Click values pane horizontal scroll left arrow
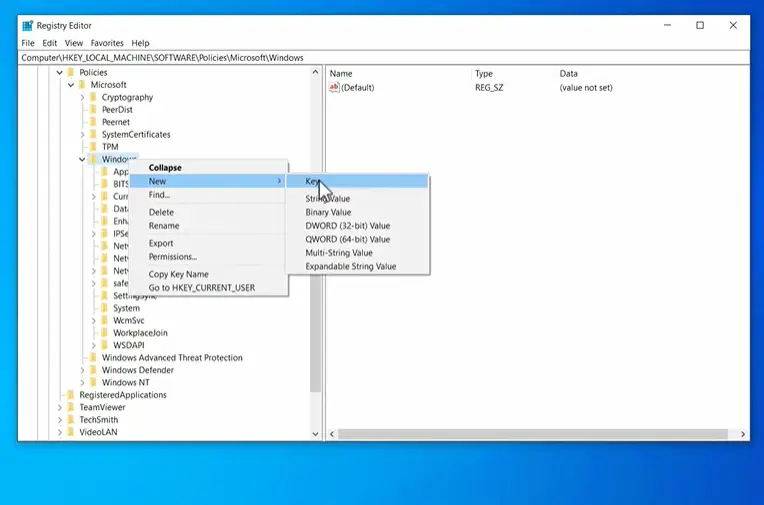This screenshot has height=505, width=764. pyautogui.click(x=332, y=434)
